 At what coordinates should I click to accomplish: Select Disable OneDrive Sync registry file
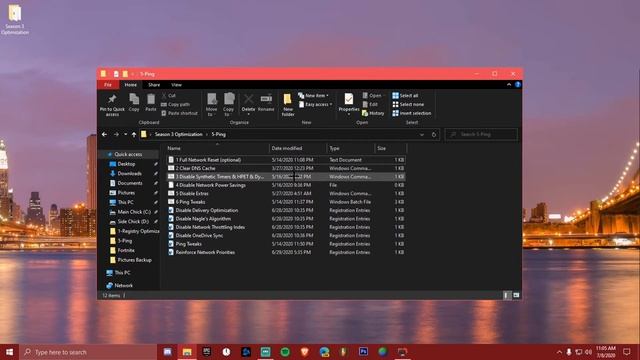click(x=286, y=235)
